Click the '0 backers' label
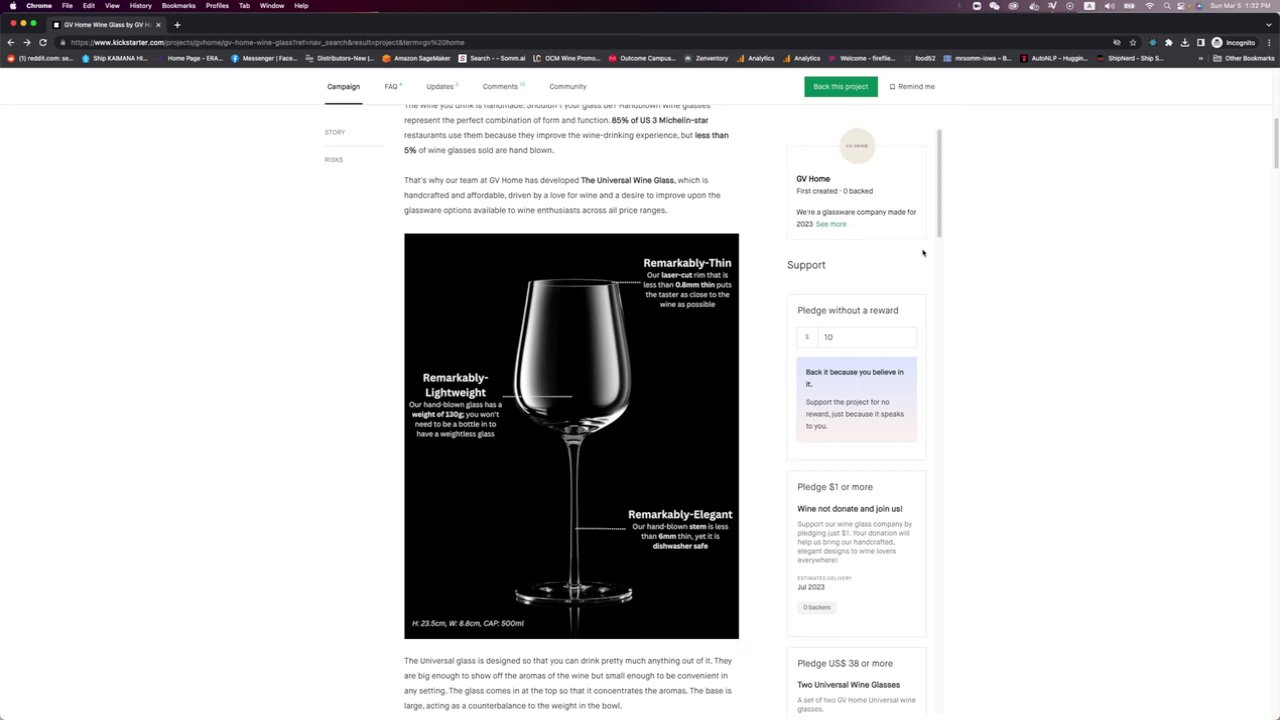Image resolution: width=1280 pixels, height=720 pixels. click(817, 607)
